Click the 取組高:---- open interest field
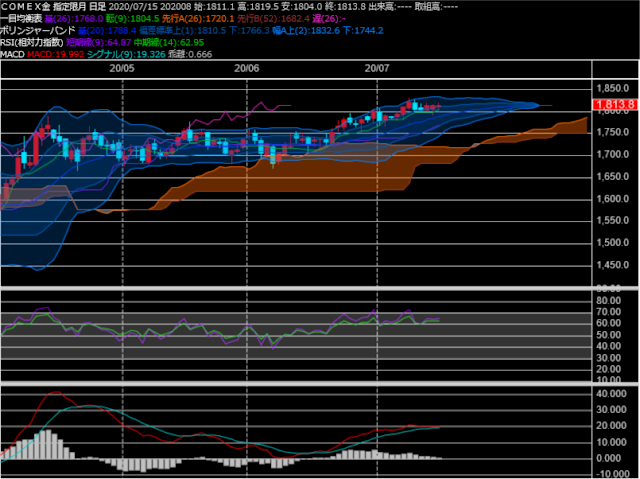The image size is (640, 479). [436, 7]
